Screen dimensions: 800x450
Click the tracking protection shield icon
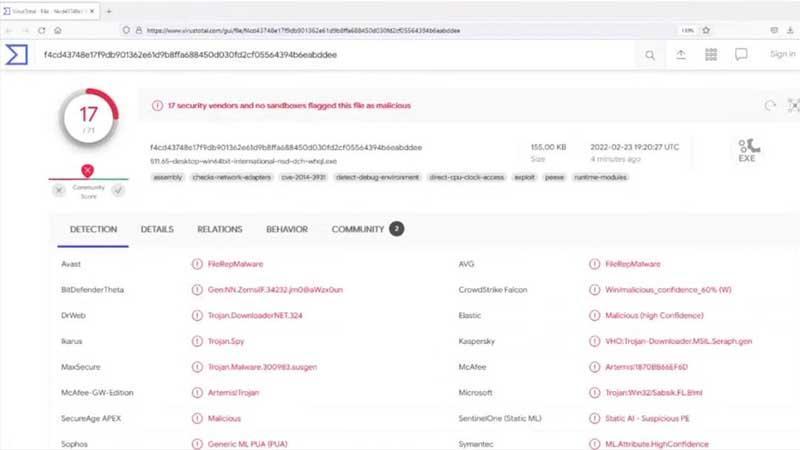pyautogui.click(x=126, y=30)
